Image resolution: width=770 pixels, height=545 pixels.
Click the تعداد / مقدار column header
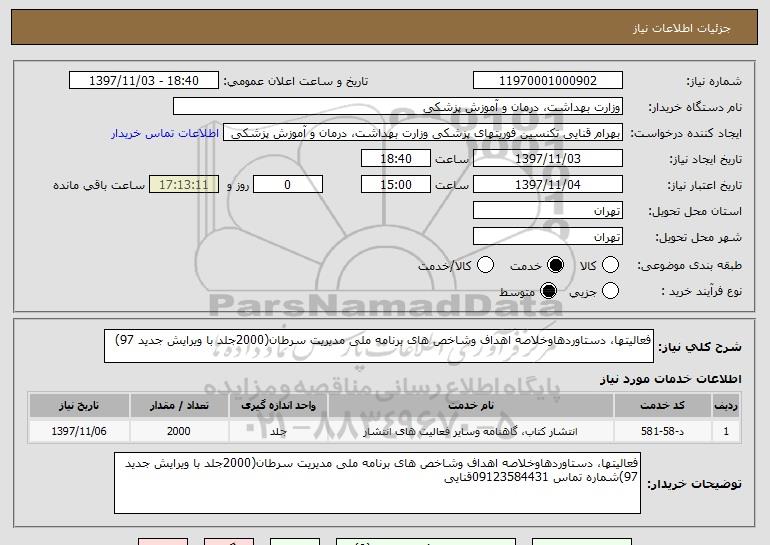click(179, 406)
